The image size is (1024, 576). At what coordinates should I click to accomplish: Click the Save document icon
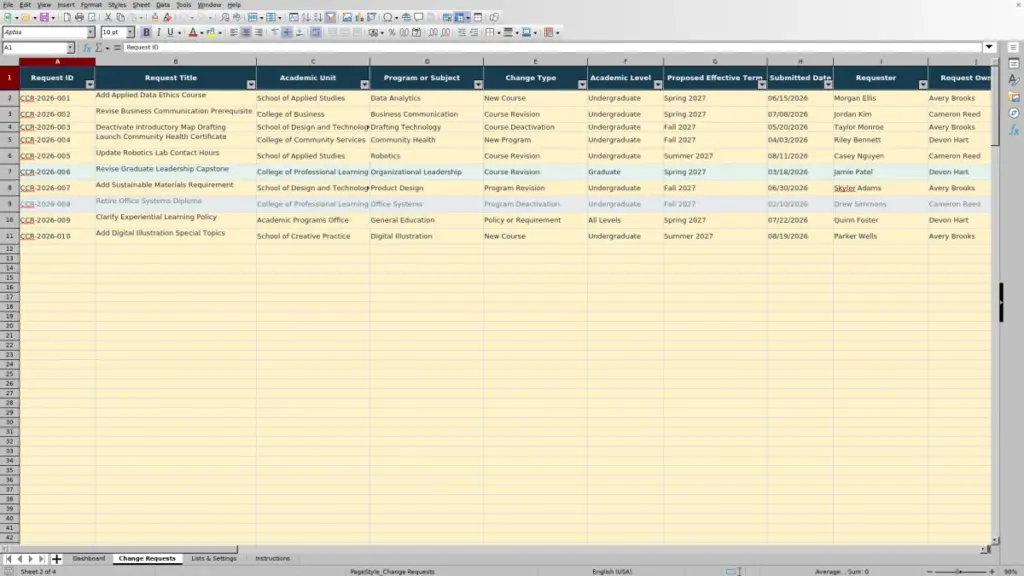[x=44, y=17]
